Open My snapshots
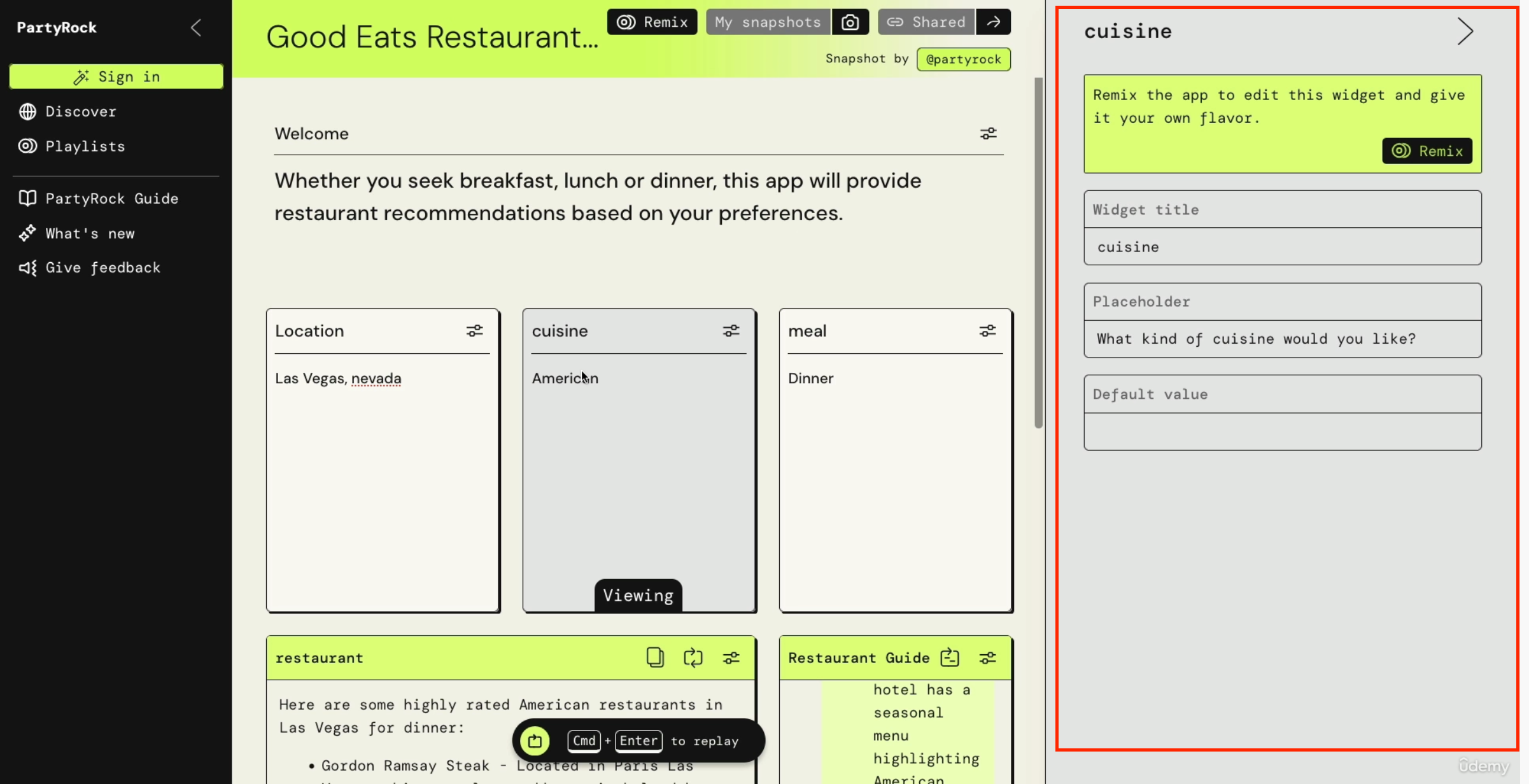Screen dimensions: 1529x784 click(768, 22)
